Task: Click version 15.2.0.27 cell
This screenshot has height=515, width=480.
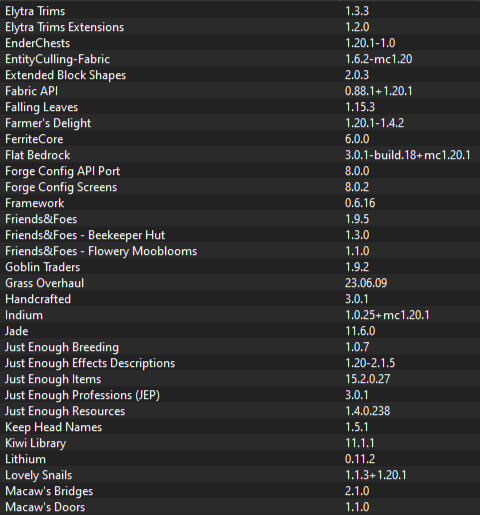Action: [367, 379]
